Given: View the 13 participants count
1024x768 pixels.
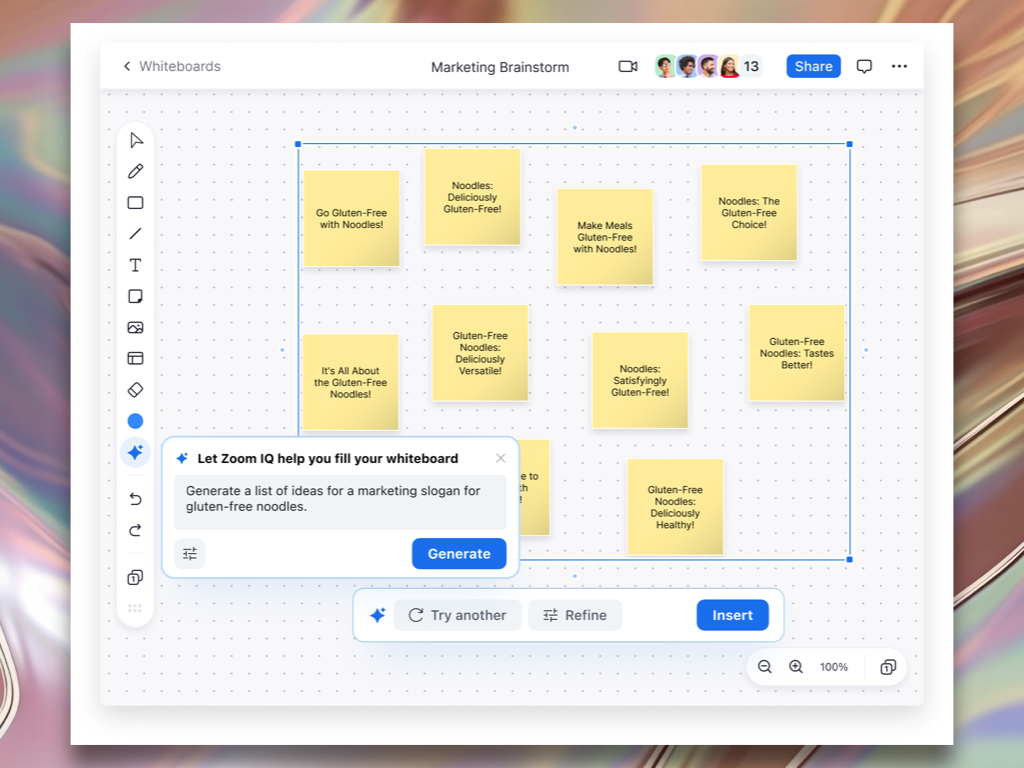Looking at the screenshot, I should 751,66.
